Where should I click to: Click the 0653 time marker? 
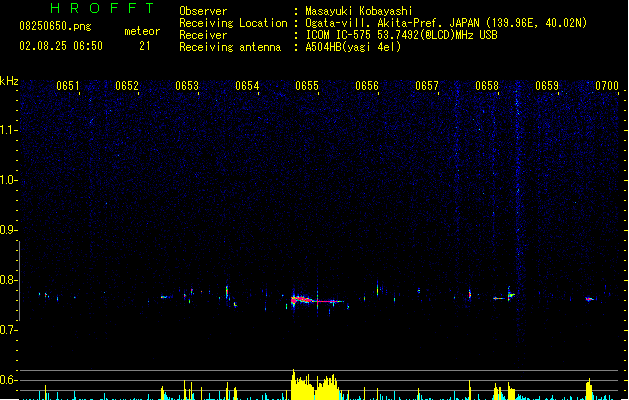pos(187,86)
